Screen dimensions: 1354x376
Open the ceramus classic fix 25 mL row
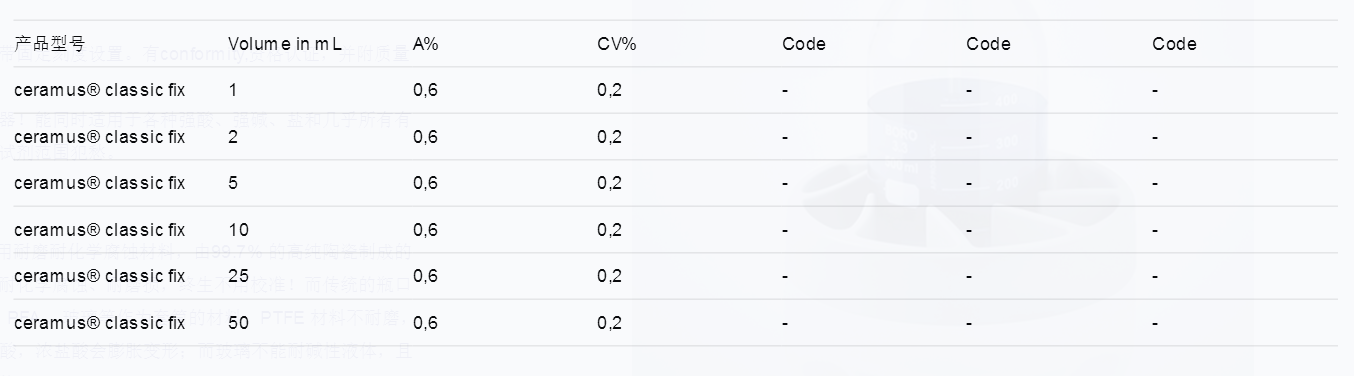(x=676, y=276)
